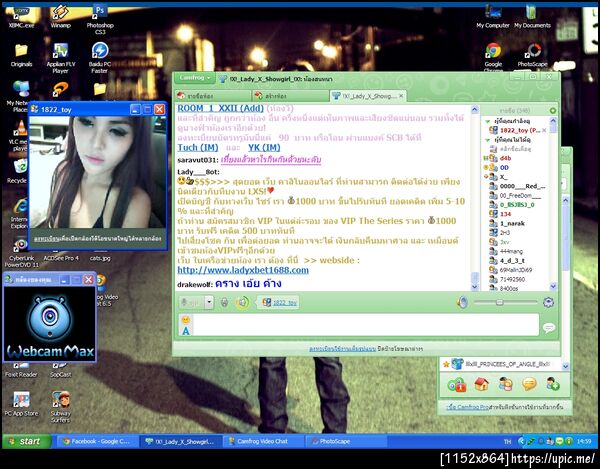Select user 1_narak in user list
The image size is (600, 469).
click(x=512, y=223)
